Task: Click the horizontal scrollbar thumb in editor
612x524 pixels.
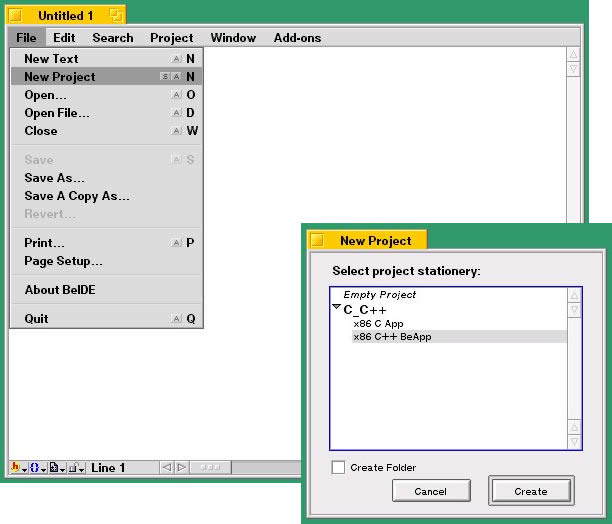Action: (210, 467)
